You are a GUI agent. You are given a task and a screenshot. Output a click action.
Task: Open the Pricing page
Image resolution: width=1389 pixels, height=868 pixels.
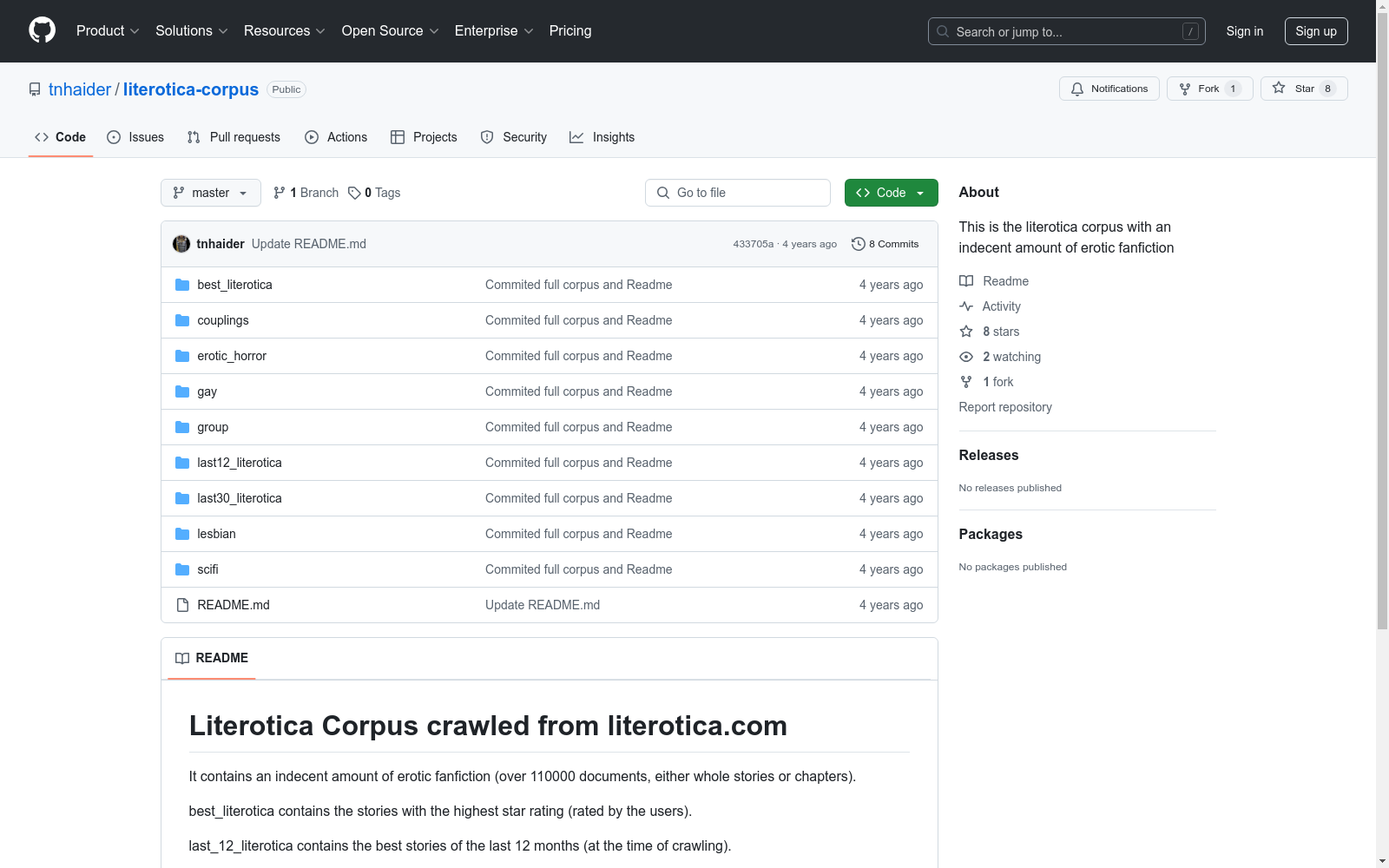[x=570, y=30]
